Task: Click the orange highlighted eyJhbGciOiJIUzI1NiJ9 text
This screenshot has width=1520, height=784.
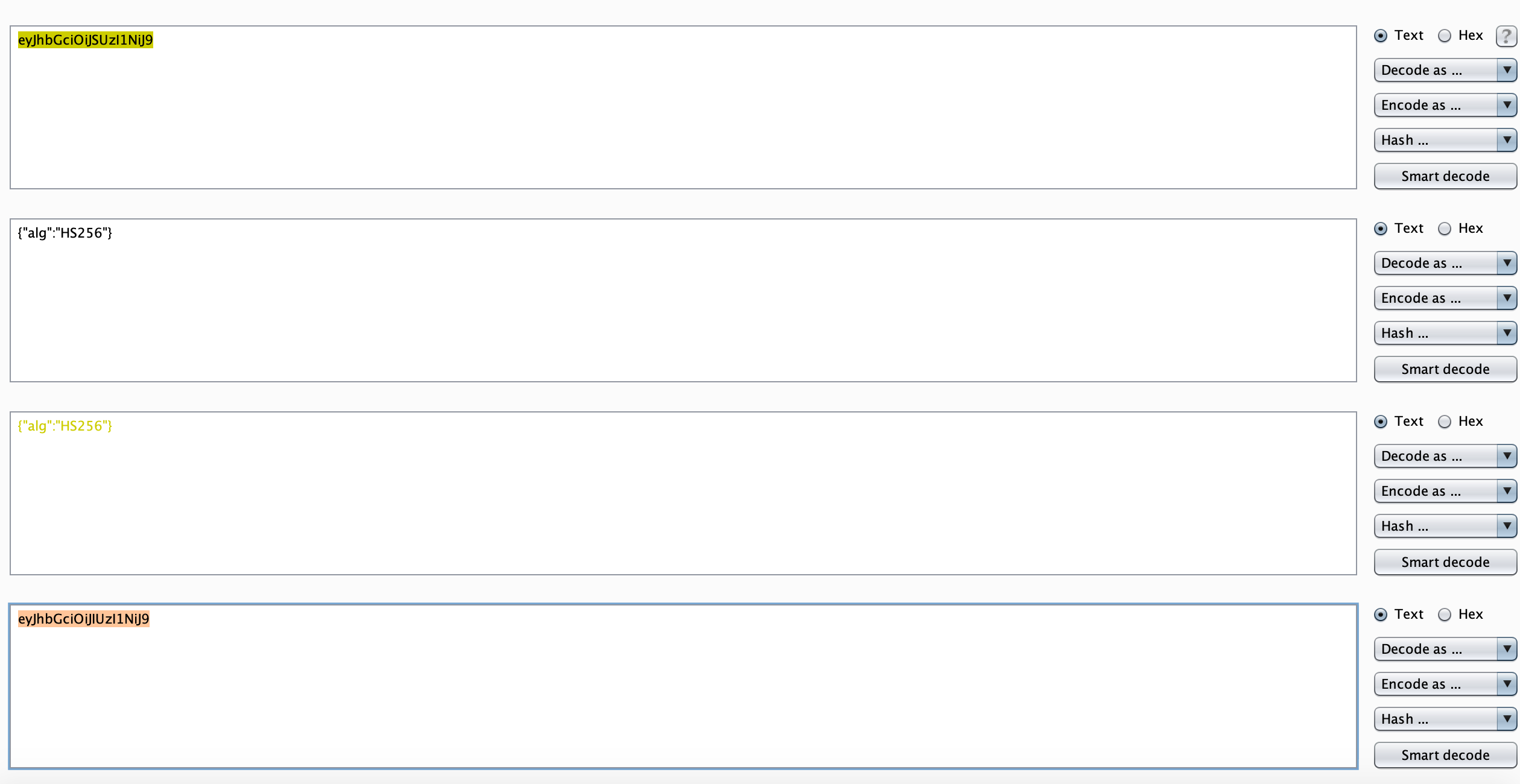Action: [84, 619]
